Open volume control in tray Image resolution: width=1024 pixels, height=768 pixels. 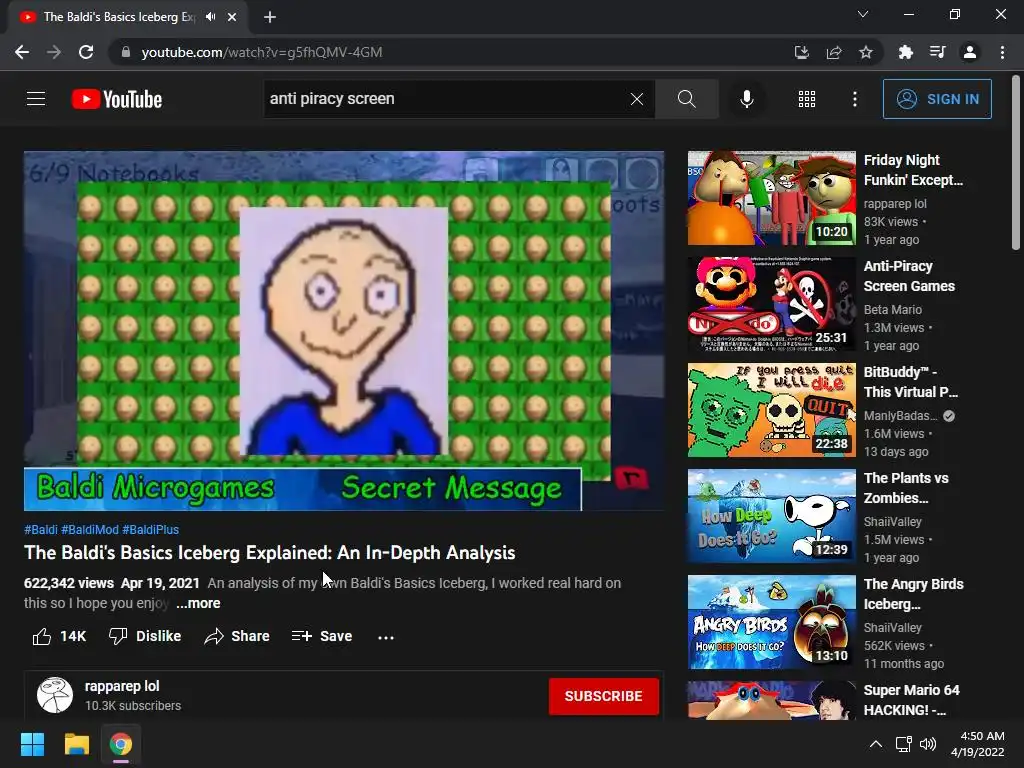click(928, 744)
